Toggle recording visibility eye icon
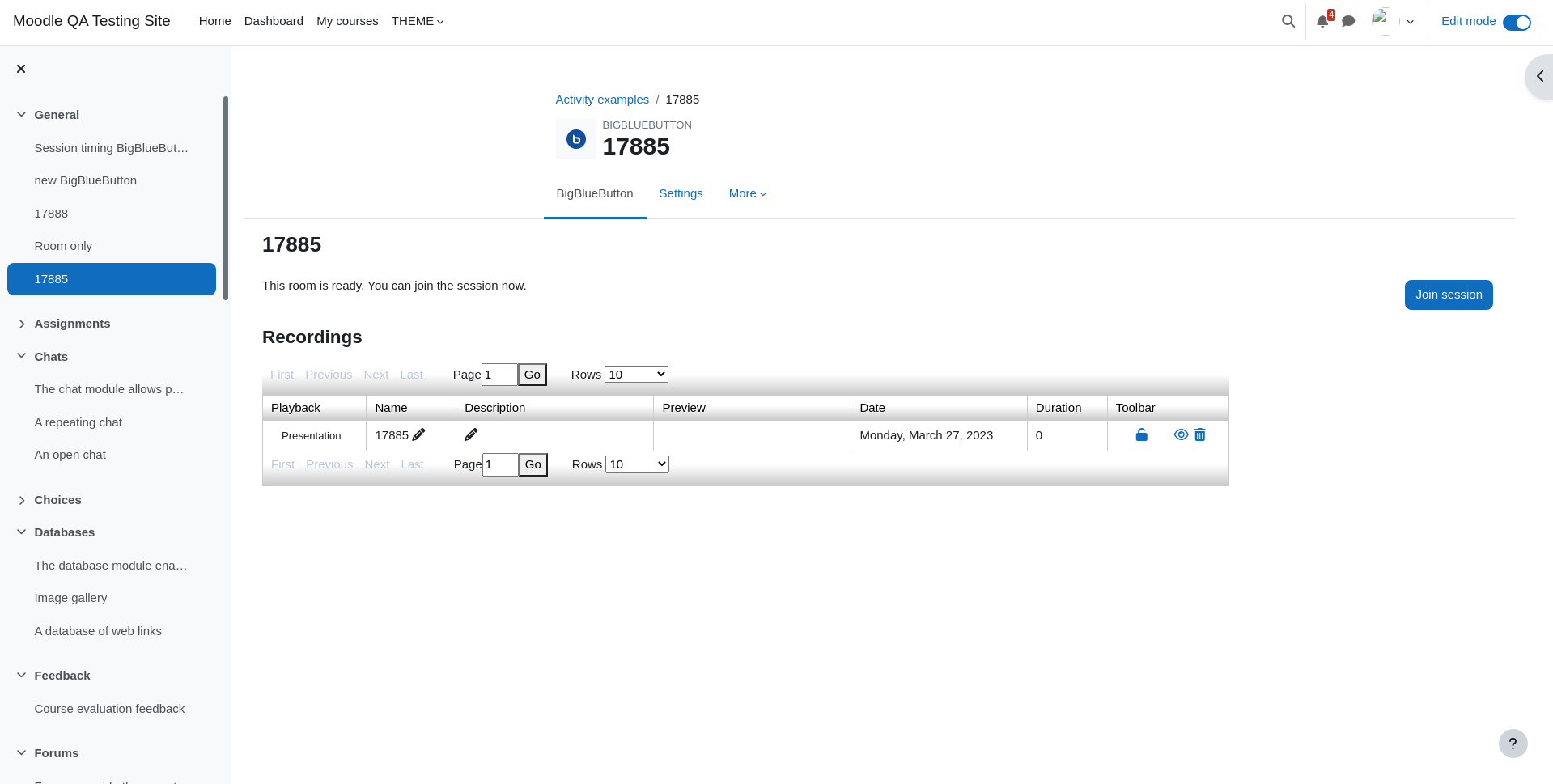 (1181, 434)
